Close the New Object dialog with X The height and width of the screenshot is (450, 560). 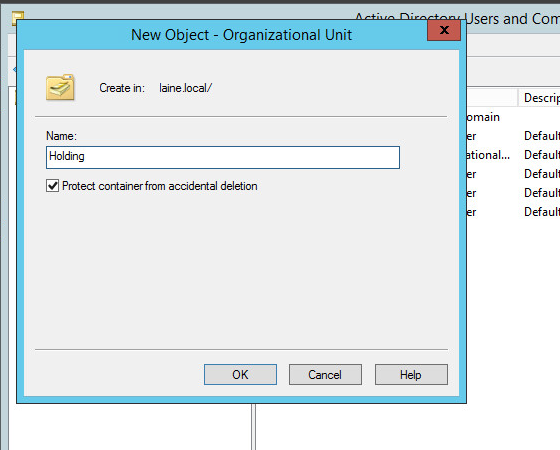pos(444,30)
